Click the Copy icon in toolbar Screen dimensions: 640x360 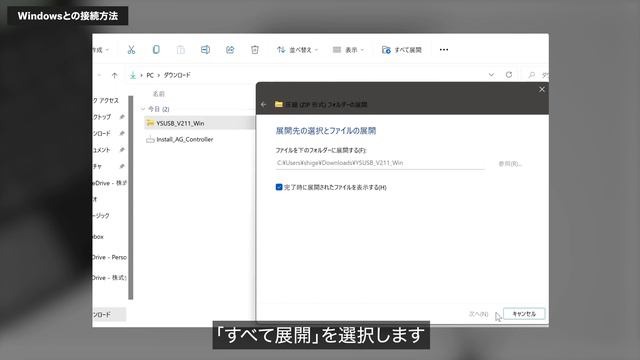point(156,50)
